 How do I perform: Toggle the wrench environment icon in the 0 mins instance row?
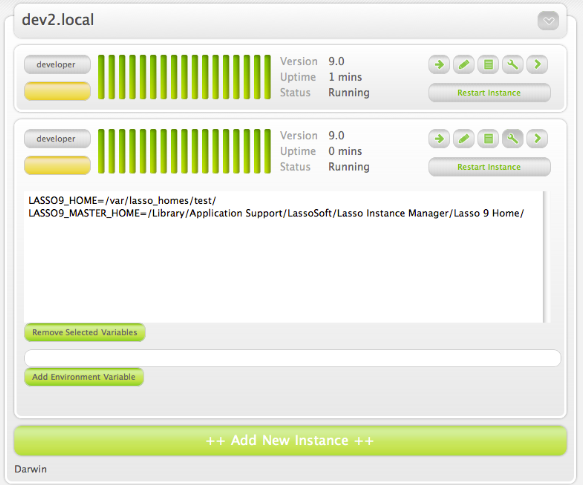click(513, 139)
